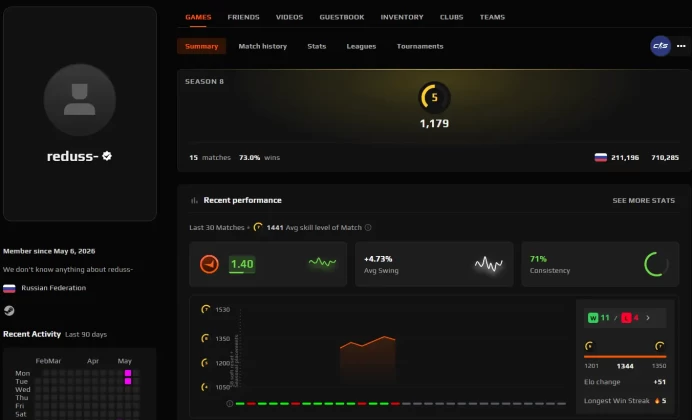The image size is (692, 420).
Task: Click the +4.73% Avg Swing value
Action: [x=378, y=259]
